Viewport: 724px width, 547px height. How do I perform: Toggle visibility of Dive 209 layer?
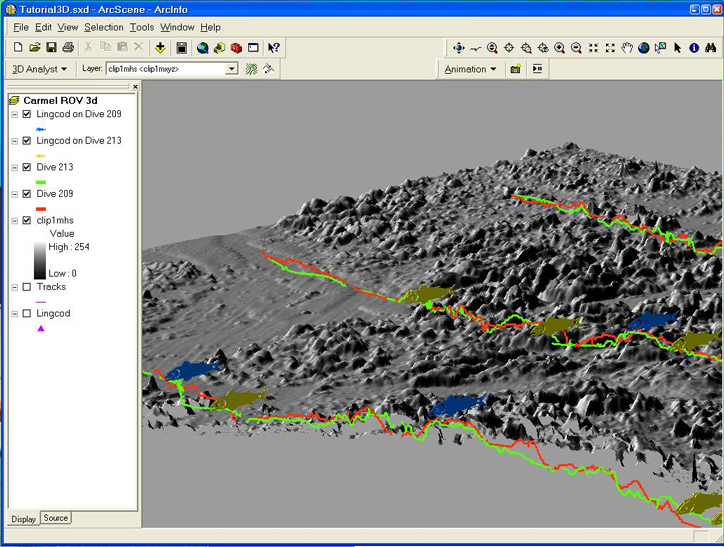coord(27,194)
